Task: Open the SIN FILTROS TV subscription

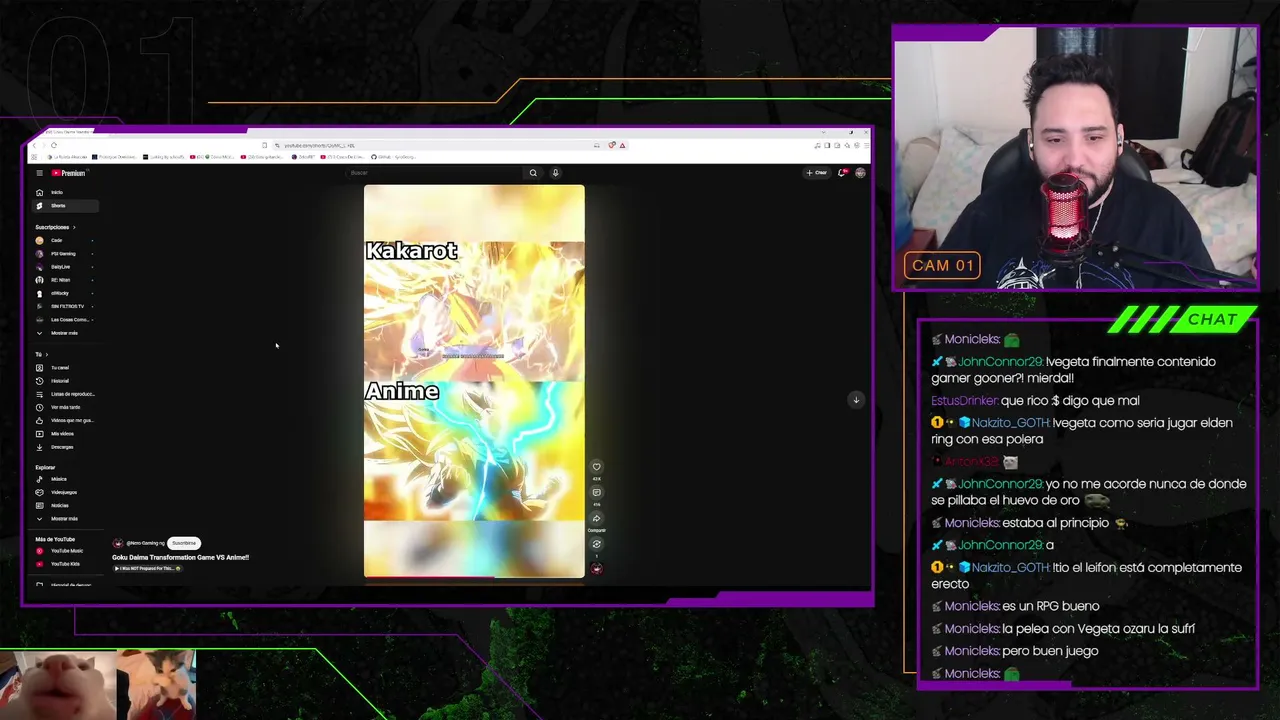Action: point(63,306)
